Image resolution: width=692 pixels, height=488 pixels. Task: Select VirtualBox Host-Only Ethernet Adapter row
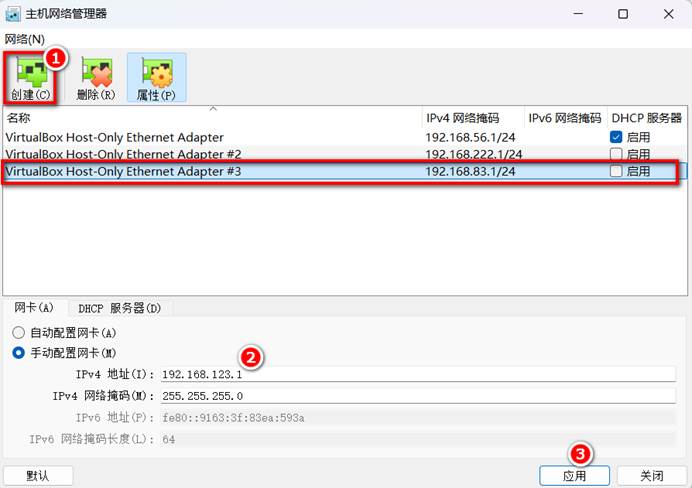(x=345, y=137)
